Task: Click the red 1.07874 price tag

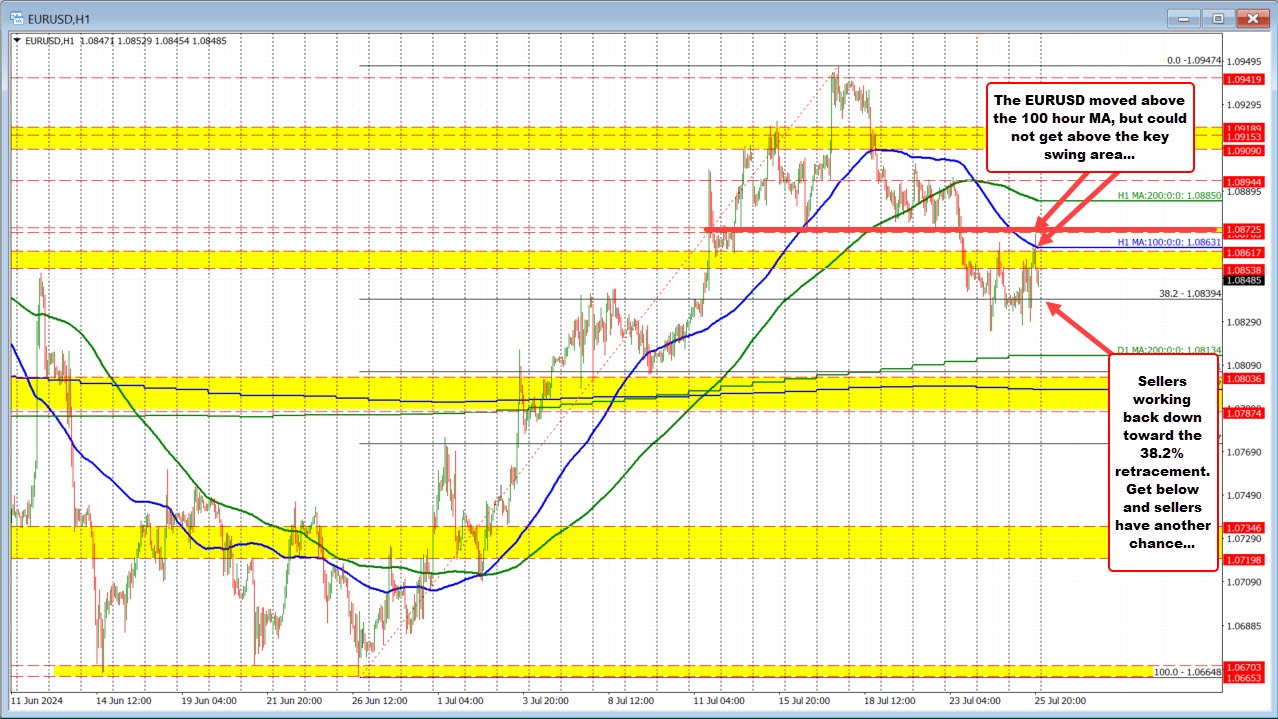Action: [1242, 412]
